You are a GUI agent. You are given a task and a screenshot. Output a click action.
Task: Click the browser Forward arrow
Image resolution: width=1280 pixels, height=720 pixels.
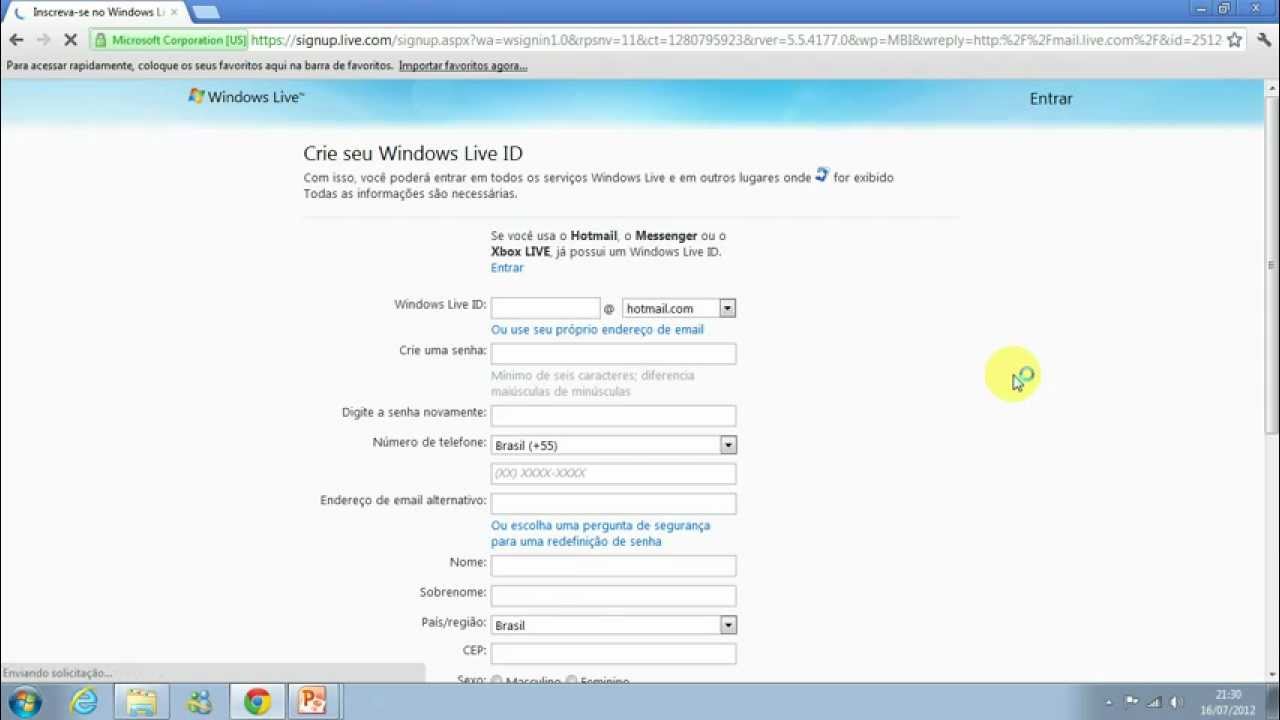click(x=43, y=40)
